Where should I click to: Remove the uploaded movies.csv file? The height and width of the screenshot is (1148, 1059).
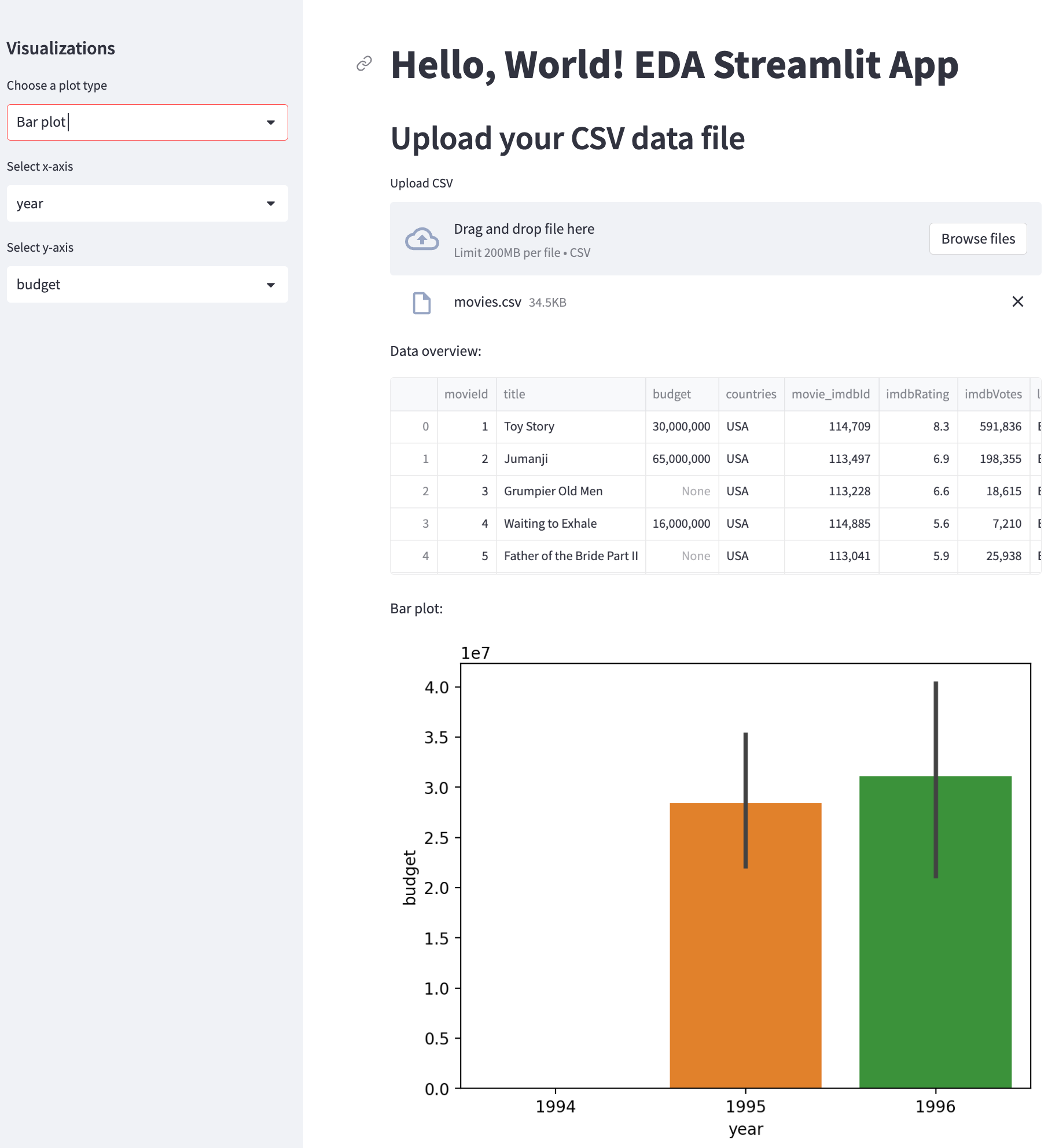(1017, 301)
